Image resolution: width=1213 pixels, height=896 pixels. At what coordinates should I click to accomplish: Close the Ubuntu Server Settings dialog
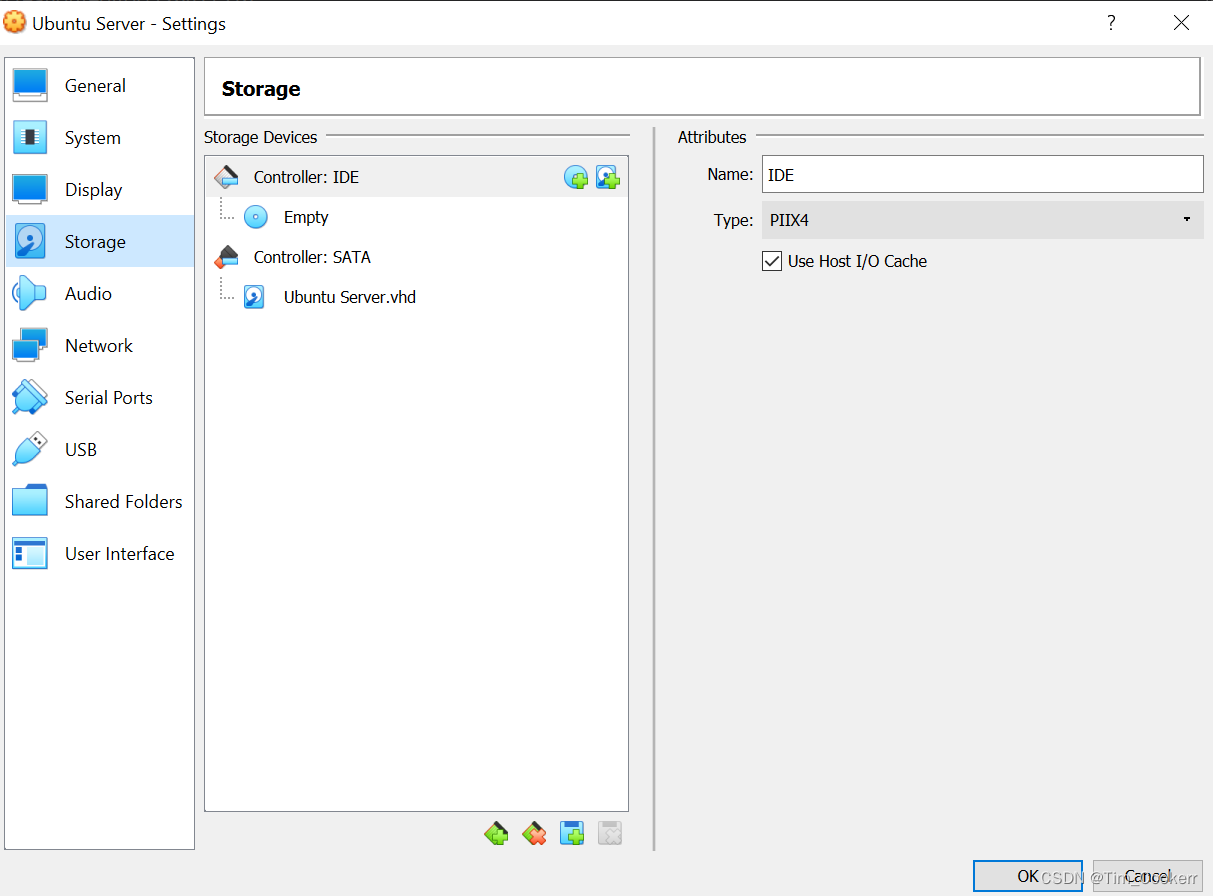tap(1181, 23)
